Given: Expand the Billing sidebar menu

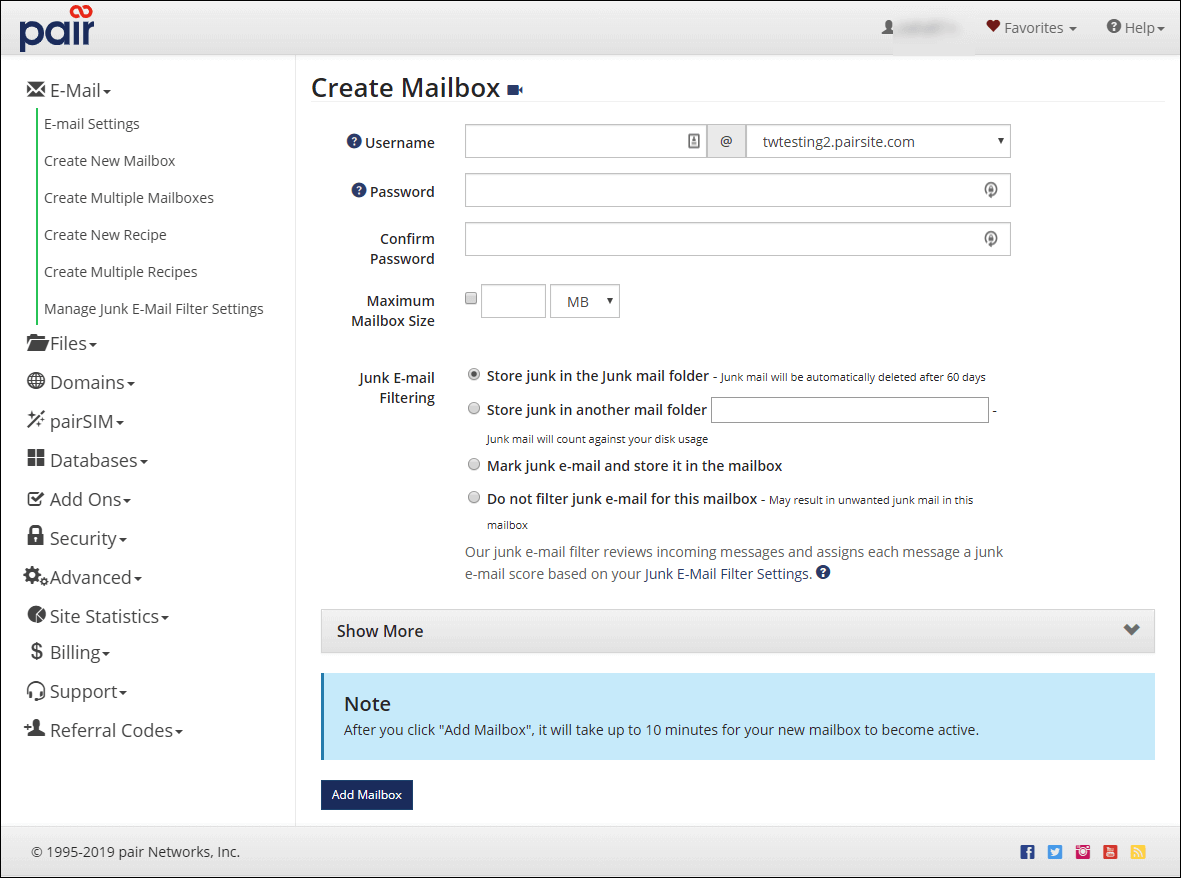Looking at the screenshot, I should point(69,652).
